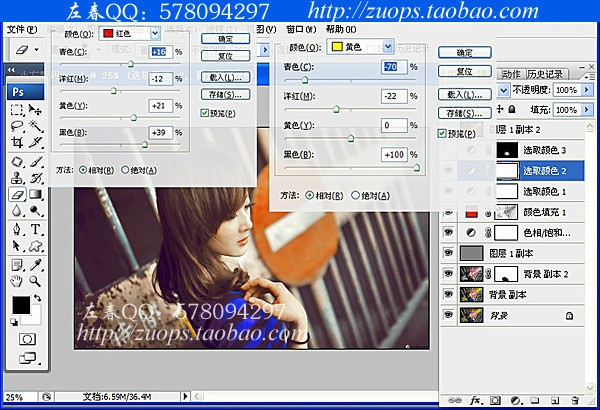
Task: Swap foreground and background colors
Action: [x=38, y=297]
